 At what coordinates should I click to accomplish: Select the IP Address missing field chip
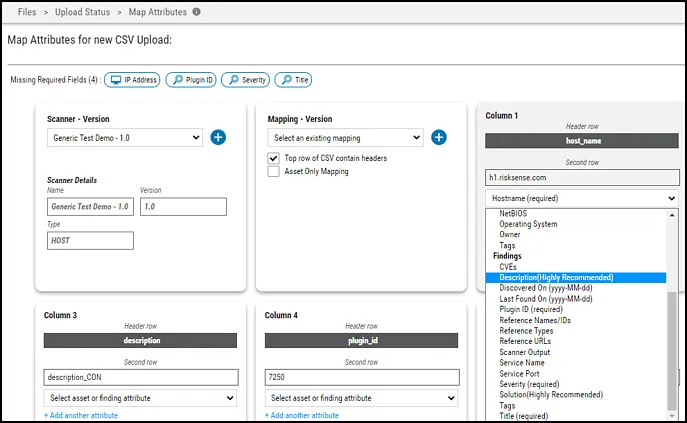click(132, 80)
